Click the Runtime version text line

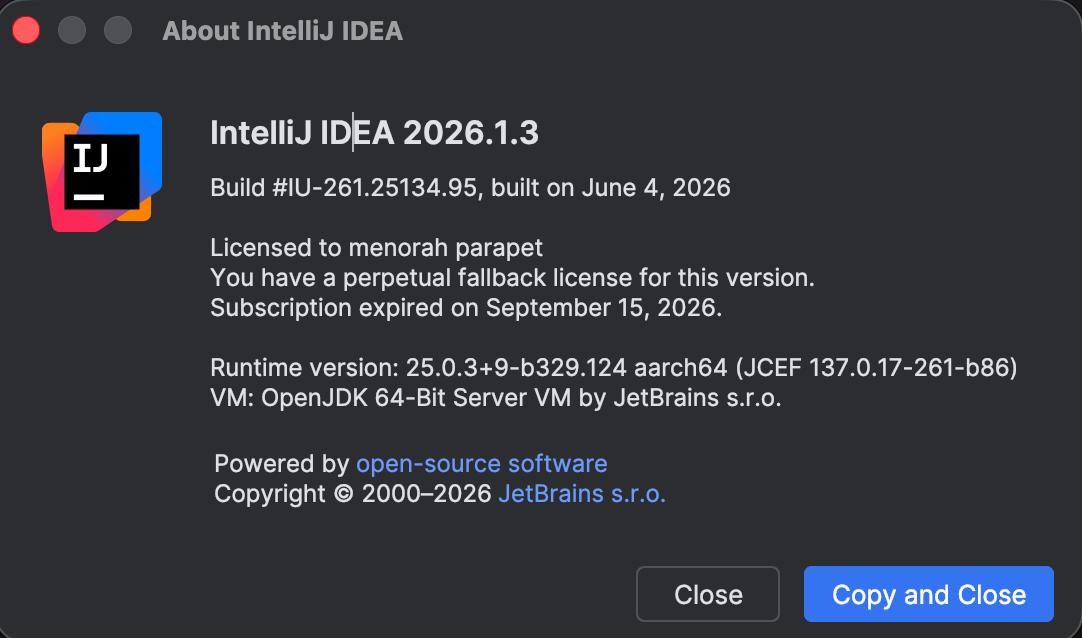point(613,368)
